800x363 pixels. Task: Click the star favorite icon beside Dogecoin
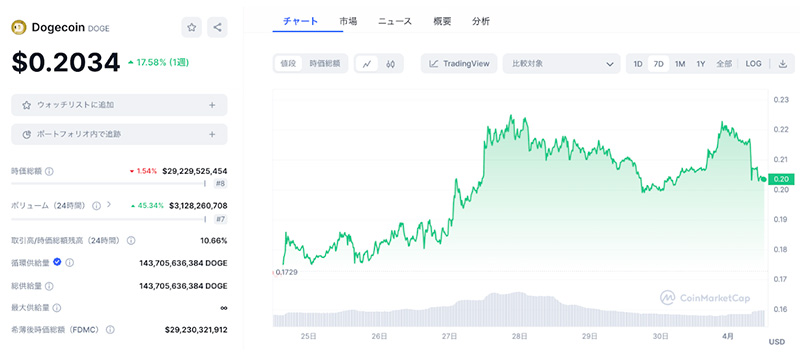tap(191, 28)
